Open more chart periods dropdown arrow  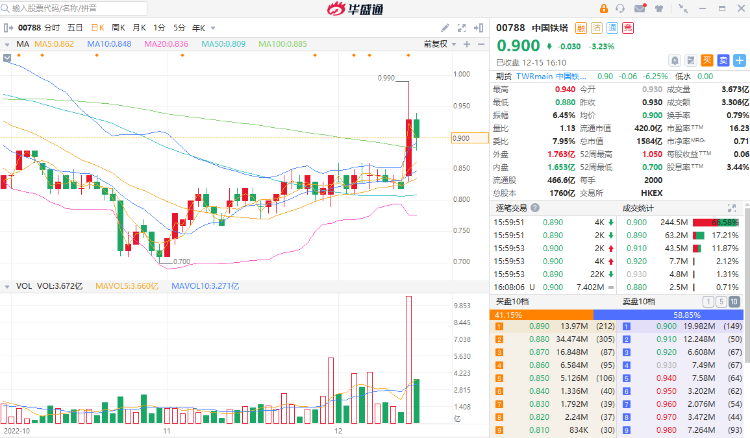click(213, 28)
